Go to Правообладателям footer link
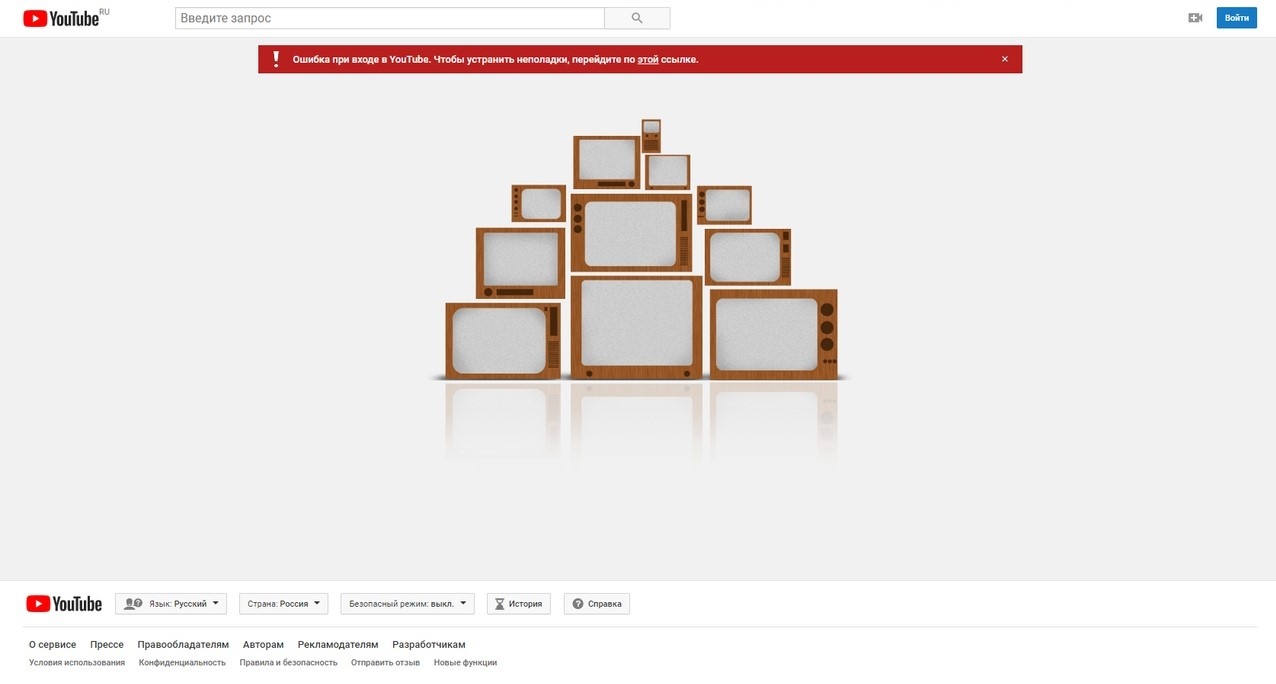This screenshot has width=1276, height=684. pos(183,645)
